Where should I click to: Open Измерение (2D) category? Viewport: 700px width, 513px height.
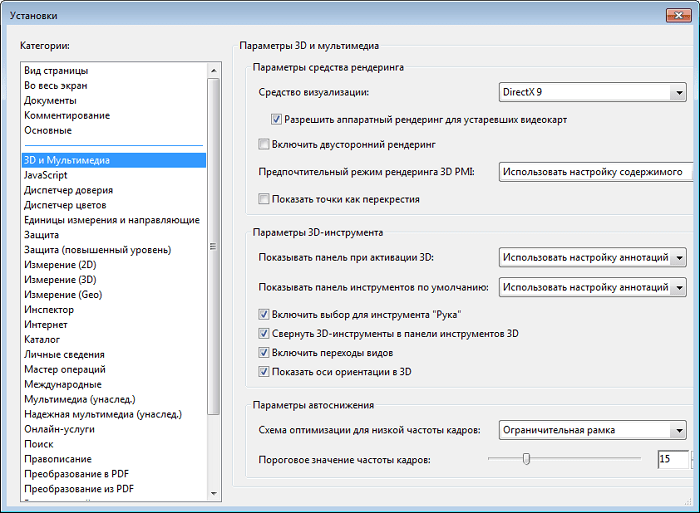click(x=114, y=265)
